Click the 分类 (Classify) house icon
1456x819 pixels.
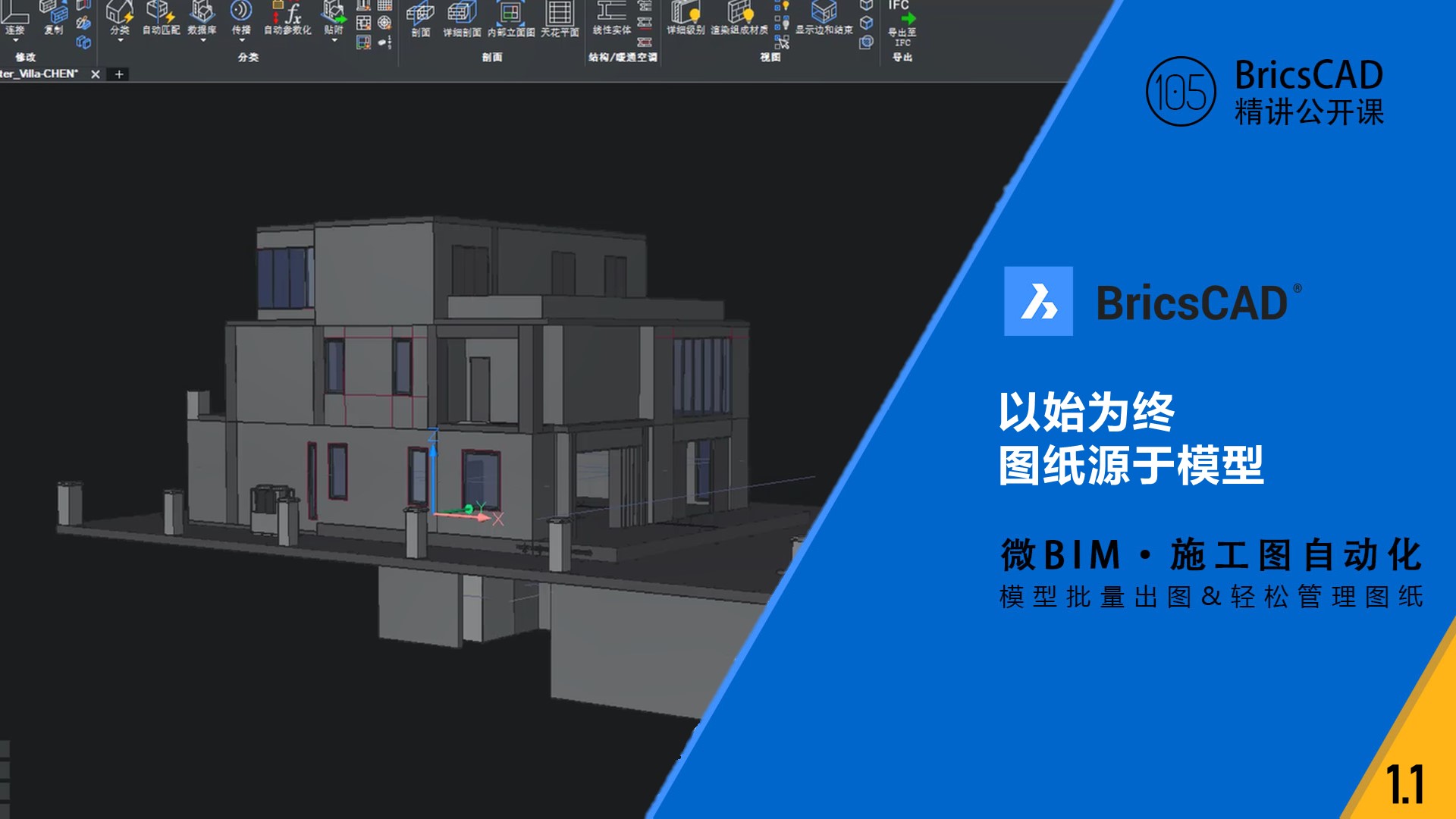(x=119, y=12)
